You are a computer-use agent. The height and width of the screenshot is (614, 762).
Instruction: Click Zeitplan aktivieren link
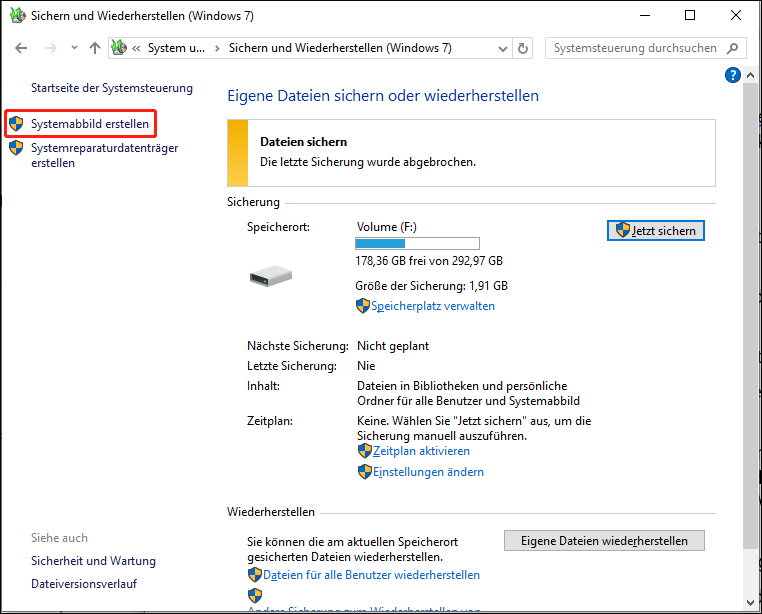[x=421, y=451]
